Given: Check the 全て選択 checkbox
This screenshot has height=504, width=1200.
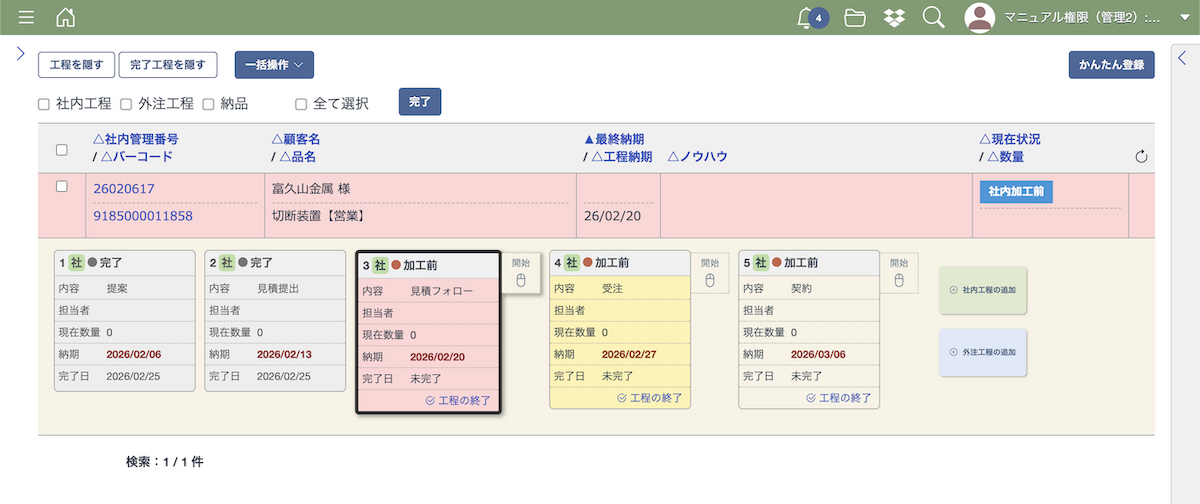Looking at the screenshot, I should [301, 103].
